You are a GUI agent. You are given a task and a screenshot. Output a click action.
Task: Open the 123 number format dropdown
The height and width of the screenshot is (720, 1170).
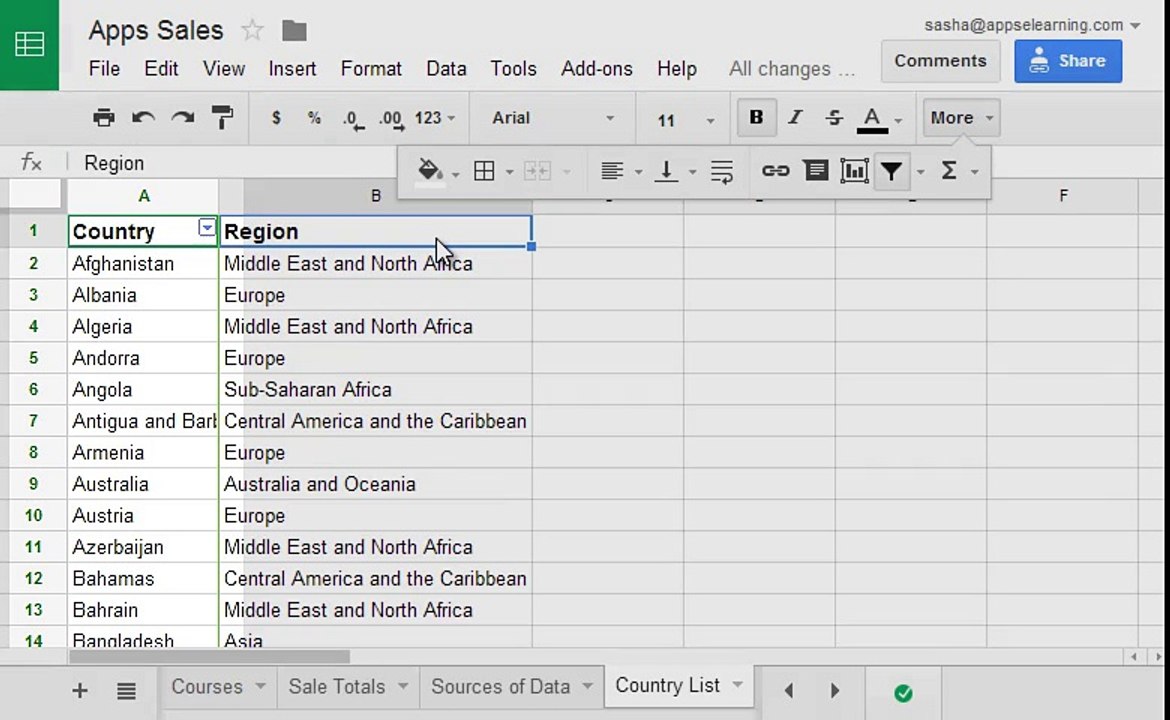[x=434, y=118]
